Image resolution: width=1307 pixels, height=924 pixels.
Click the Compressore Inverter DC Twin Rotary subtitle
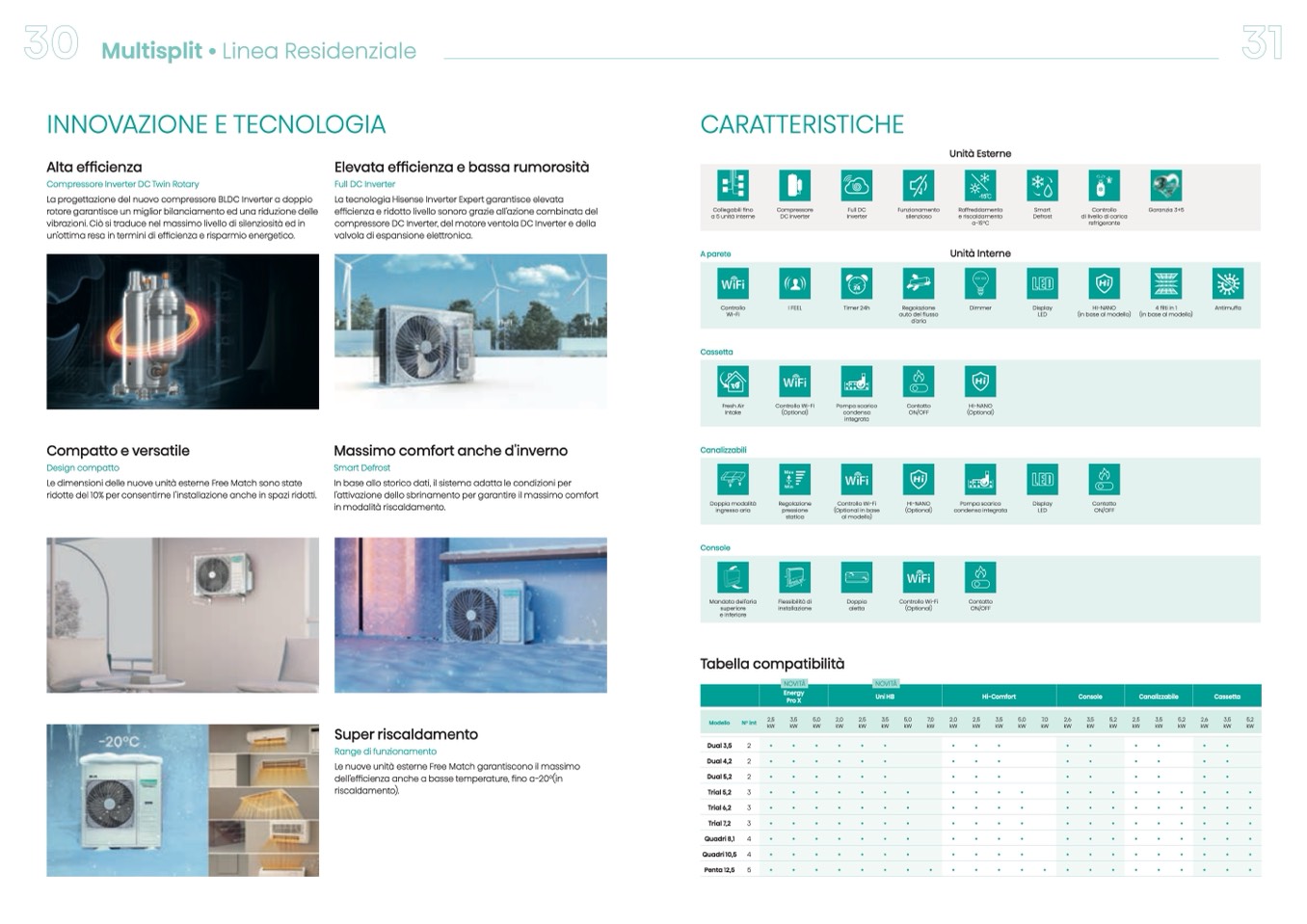coord(122,184)
